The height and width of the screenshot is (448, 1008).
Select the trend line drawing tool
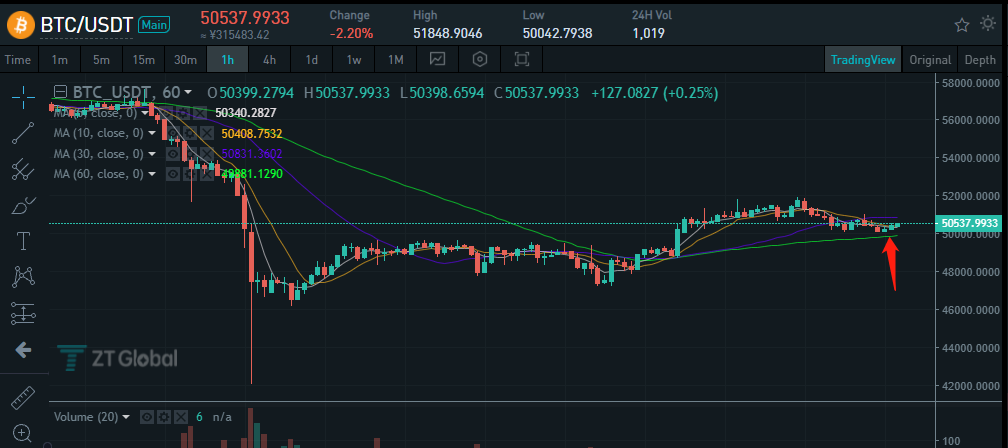click(x=24, y=133)
